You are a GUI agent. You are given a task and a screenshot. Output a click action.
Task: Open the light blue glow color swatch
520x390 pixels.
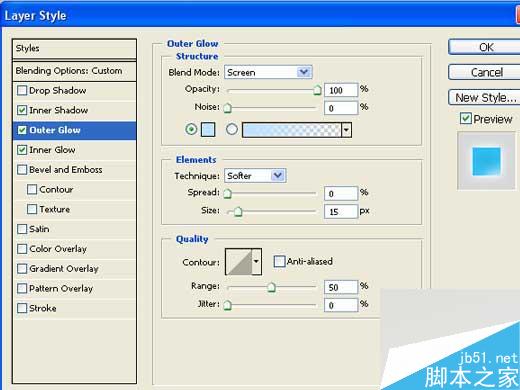click(x=208, y=130)
